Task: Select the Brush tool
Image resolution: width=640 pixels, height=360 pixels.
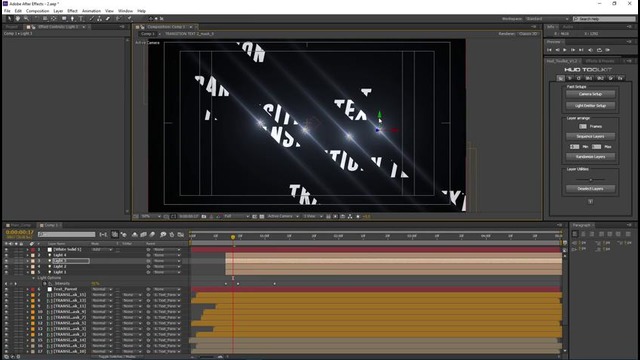Action: [x=91, y=18]
